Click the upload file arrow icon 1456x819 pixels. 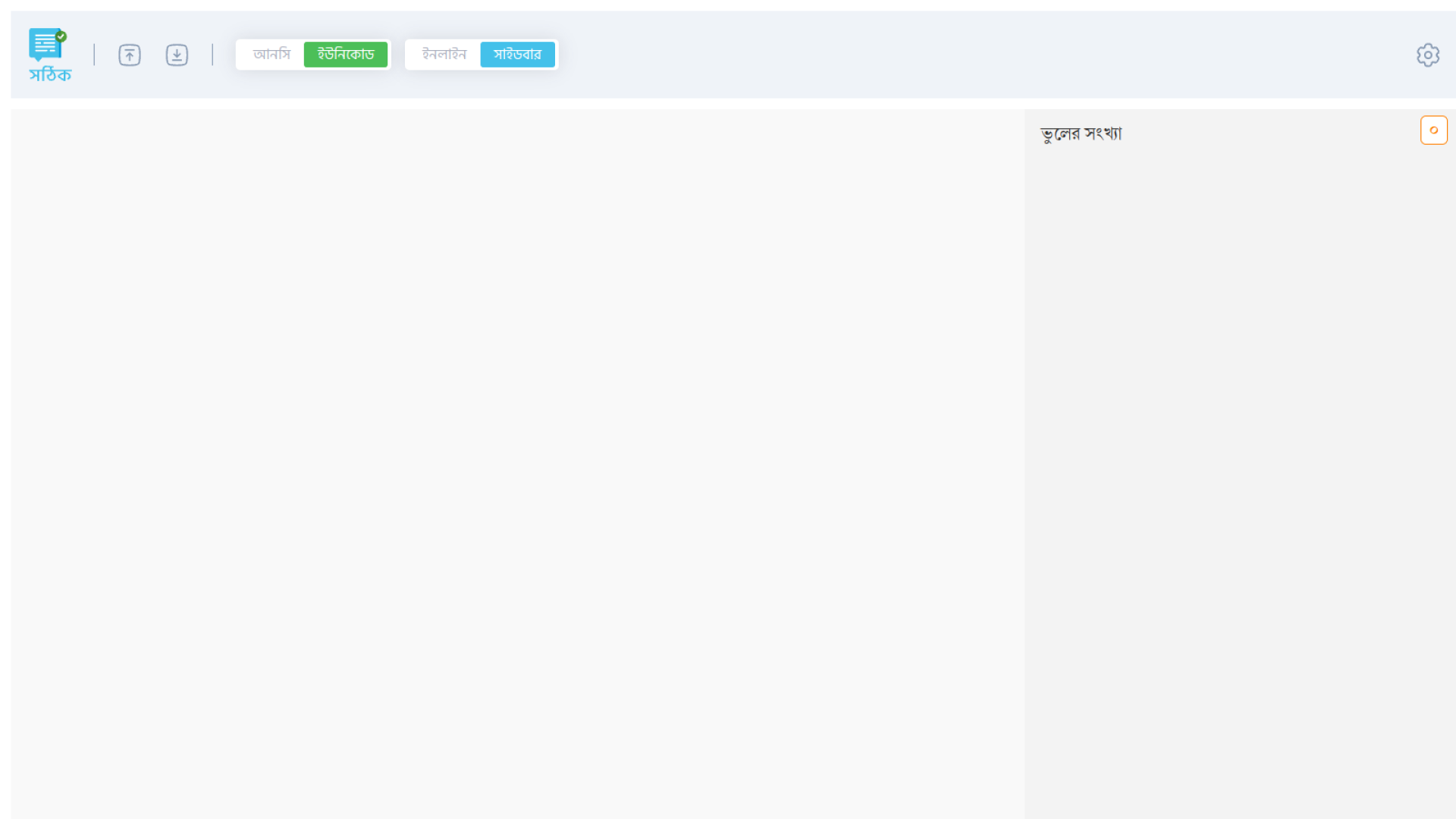pos(130,55)
